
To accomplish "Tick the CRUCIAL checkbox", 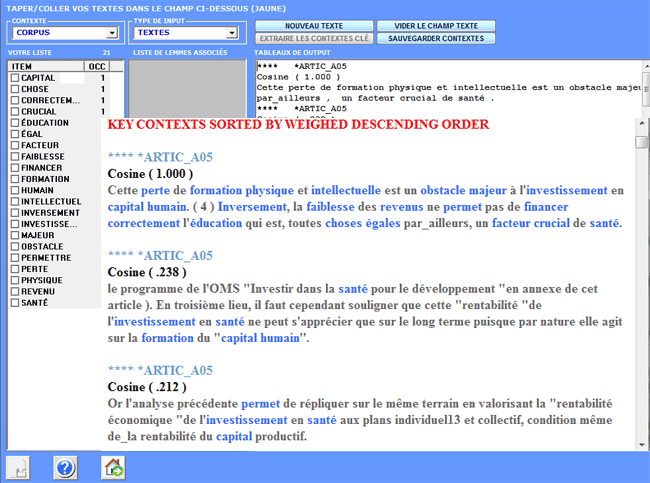I will [x=15, y=112].
